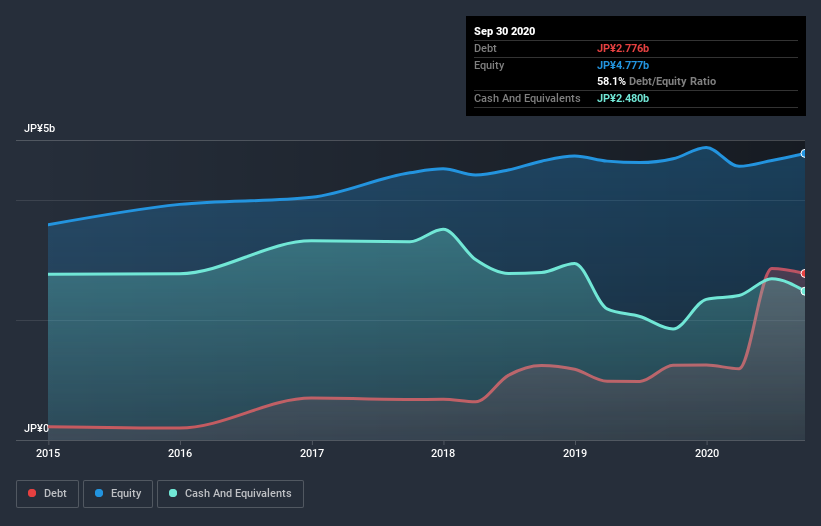
Task: Toggle the Debt legend button
Action: pos(48,494)
